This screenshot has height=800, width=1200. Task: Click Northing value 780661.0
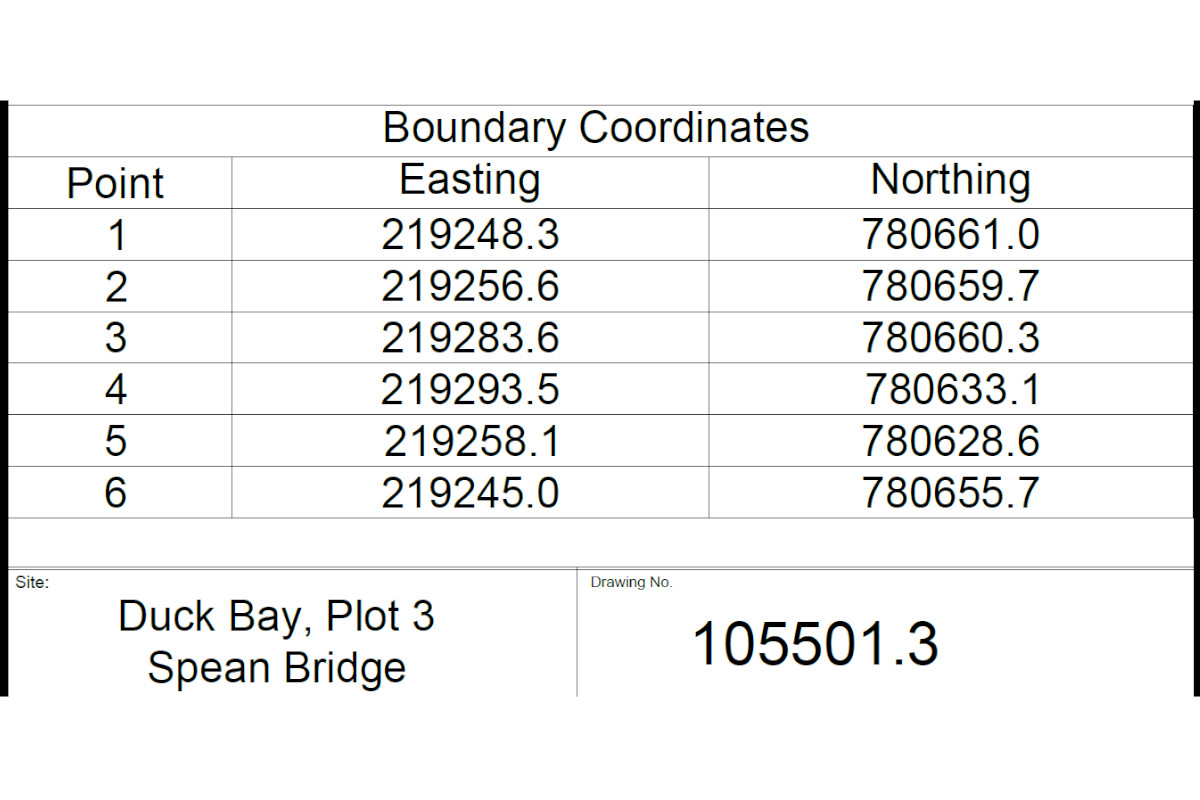tap(951, 236)
